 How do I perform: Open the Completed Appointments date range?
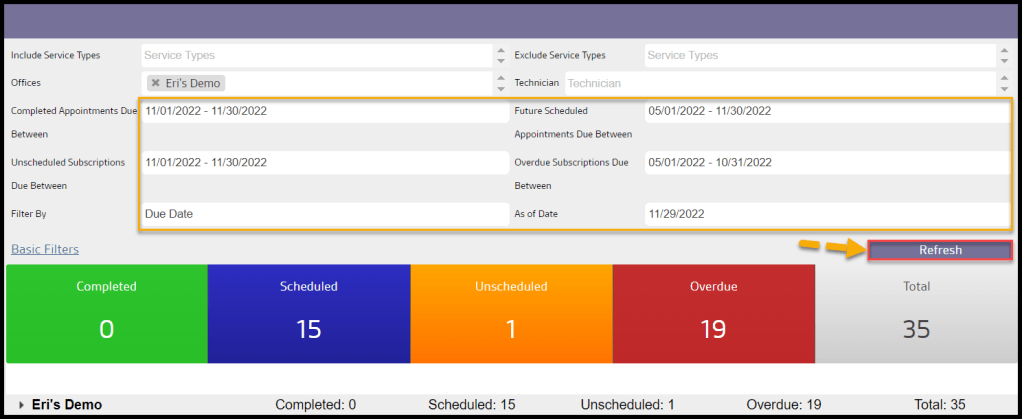(325, 112)
